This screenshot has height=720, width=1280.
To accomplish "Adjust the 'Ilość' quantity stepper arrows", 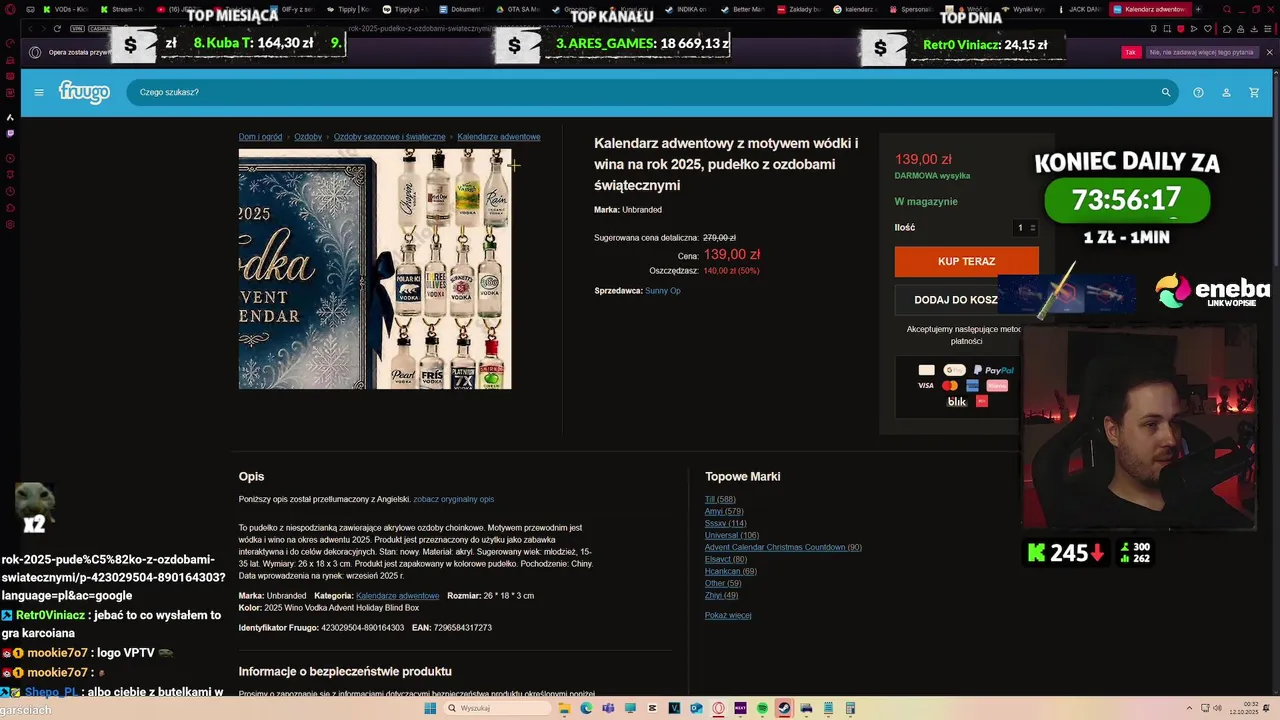I will click(1033, 228).
